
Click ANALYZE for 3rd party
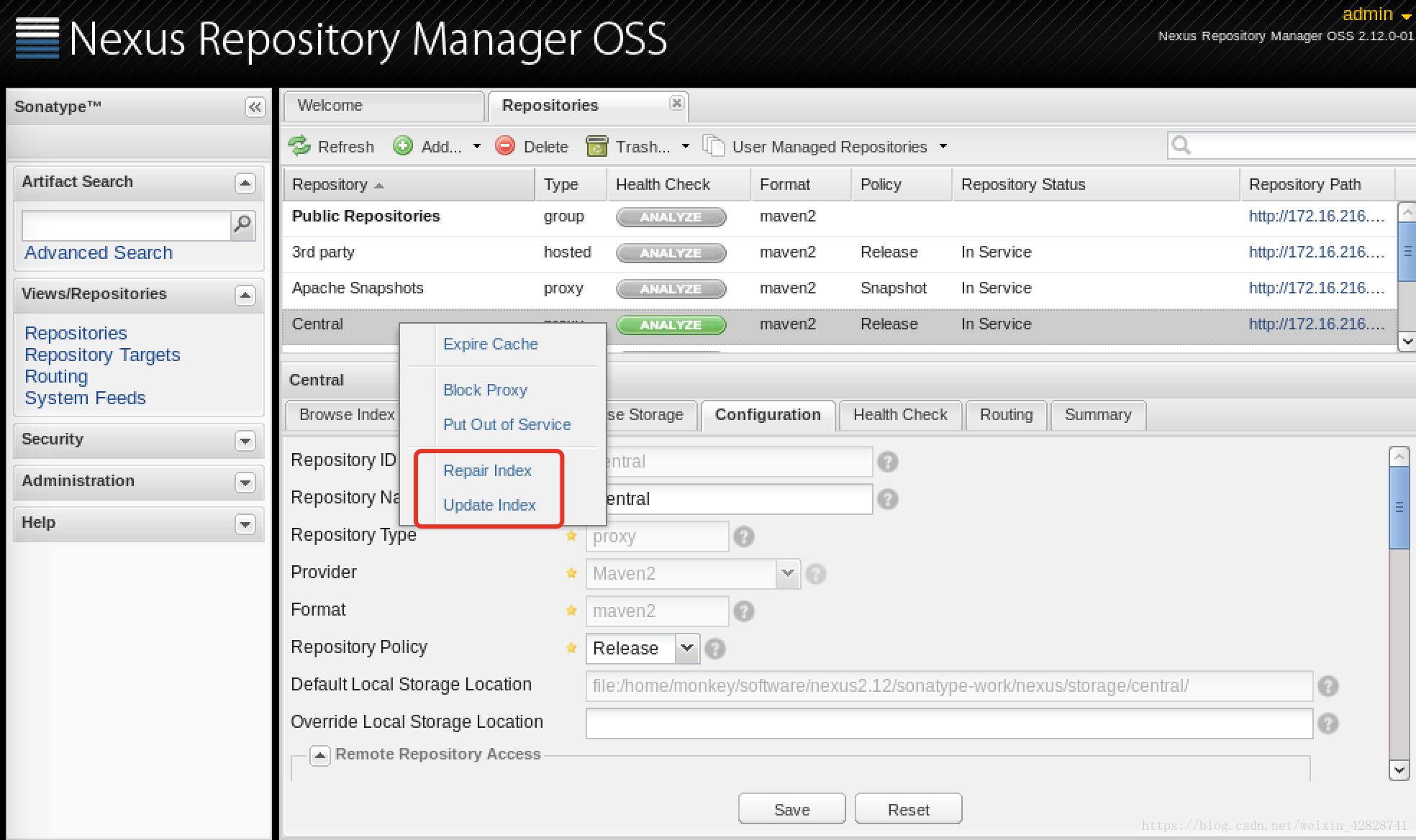point(671,253)
